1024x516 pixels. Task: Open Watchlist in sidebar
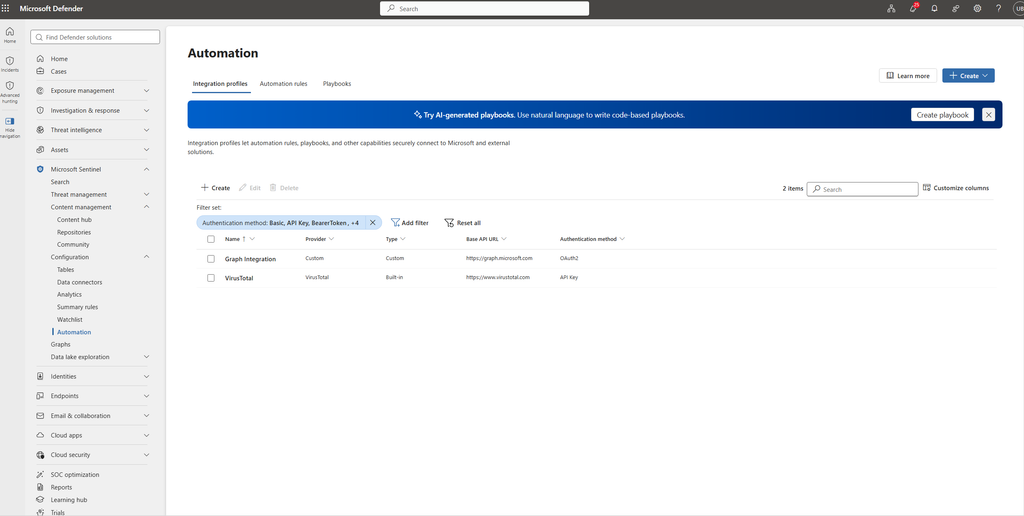click(70, 319)
